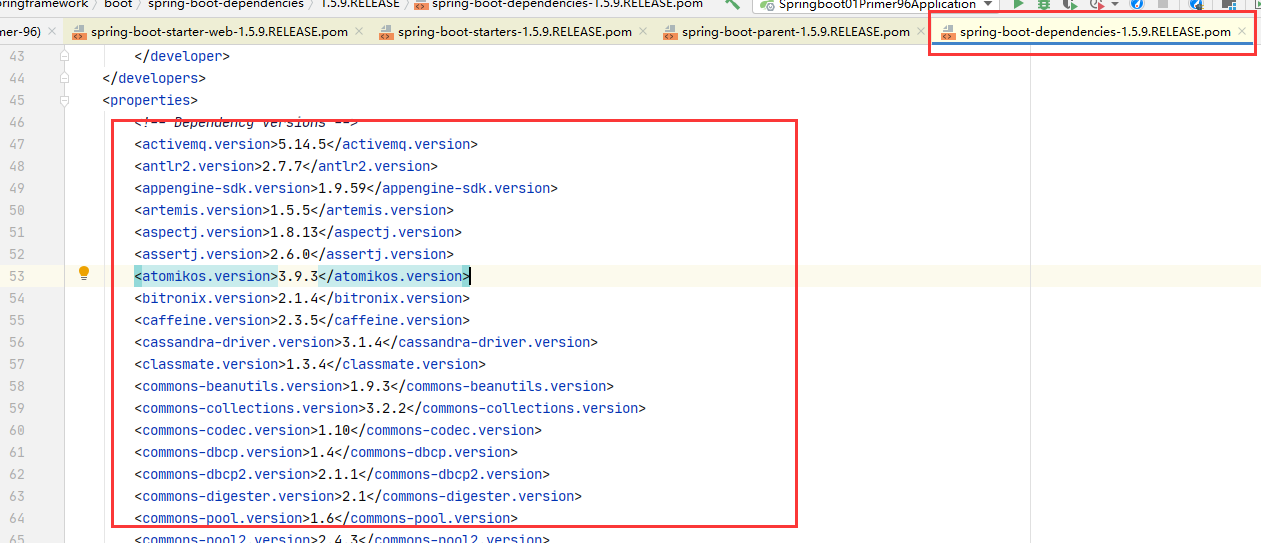Viewport: 1261px width, 543px height.
Task: Switch to spring-boot-starters-1.5.9.RELEASE.pom tab
Action: click(515, 32)
